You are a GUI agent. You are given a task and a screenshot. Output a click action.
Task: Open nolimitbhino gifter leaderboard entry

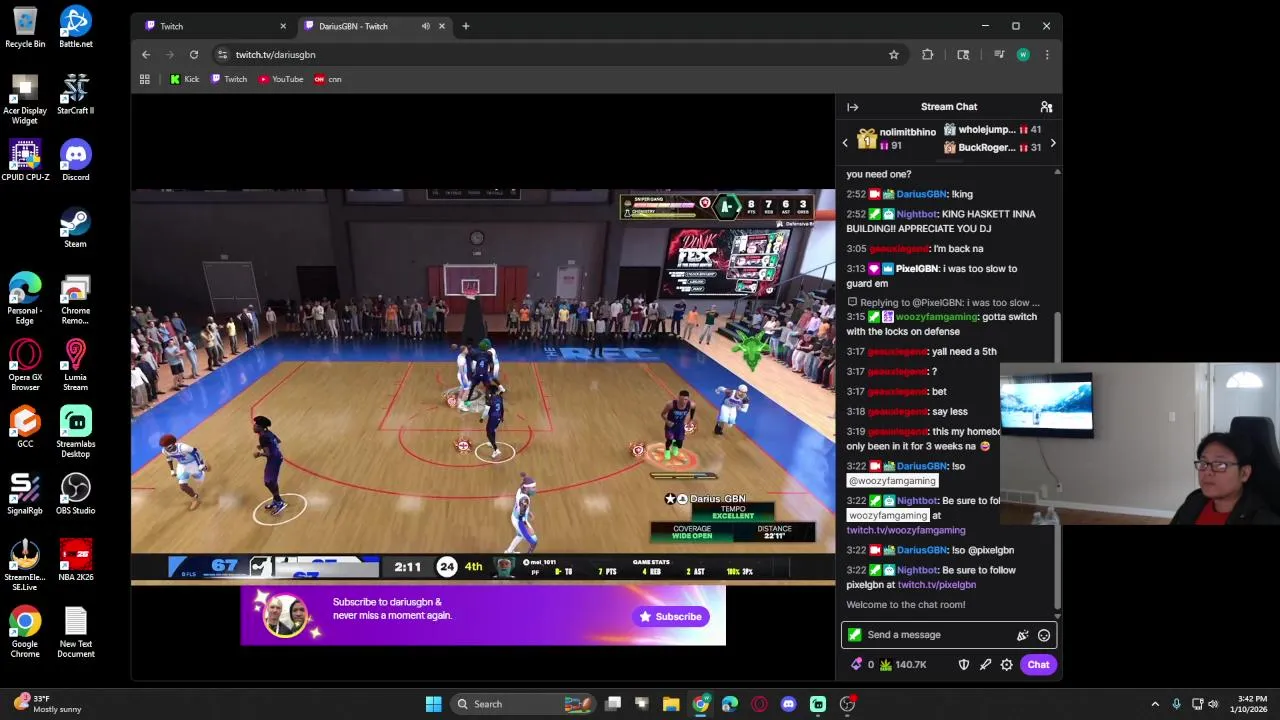pyautogui.click(x=896, y=139)
